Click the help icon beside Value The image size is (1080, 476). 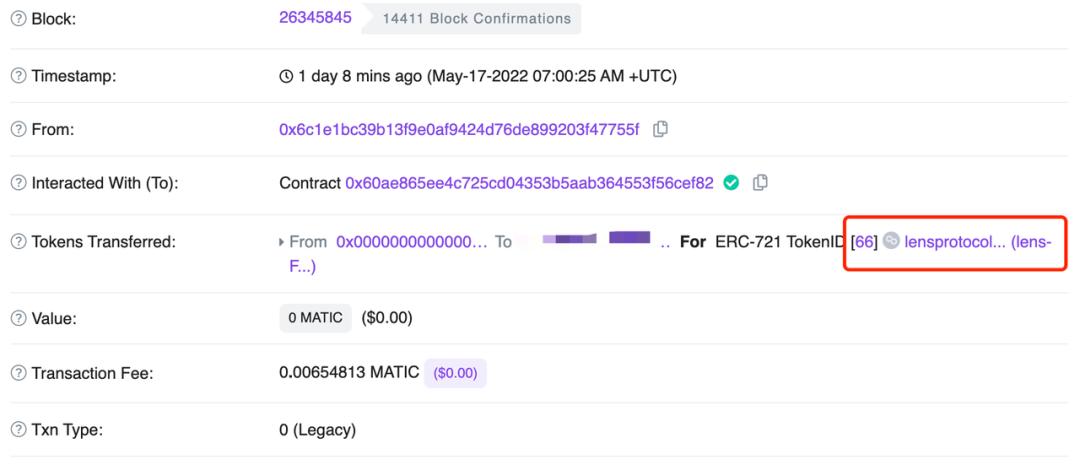(x=19, y=318)
